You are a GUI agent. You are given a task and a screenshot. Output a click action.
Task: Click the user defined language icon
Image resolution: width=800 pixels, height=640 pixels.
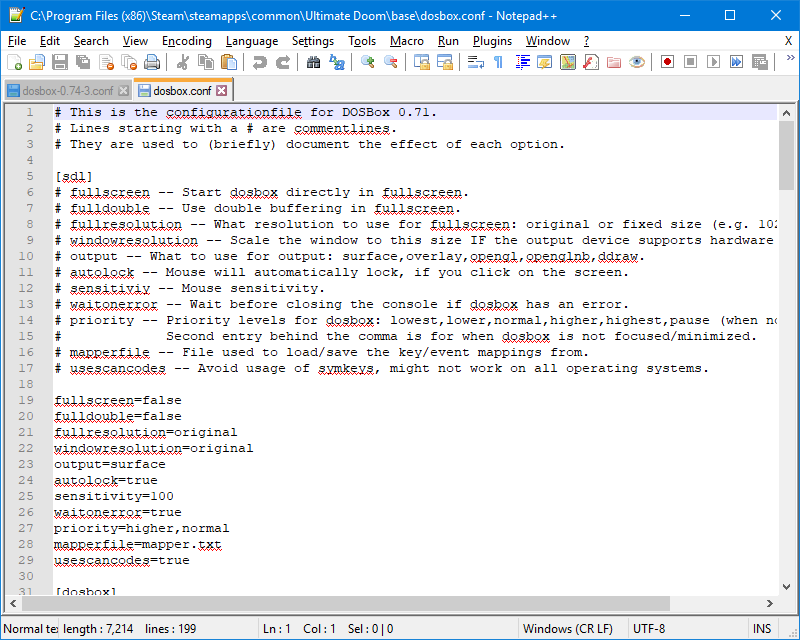point(545,62)
